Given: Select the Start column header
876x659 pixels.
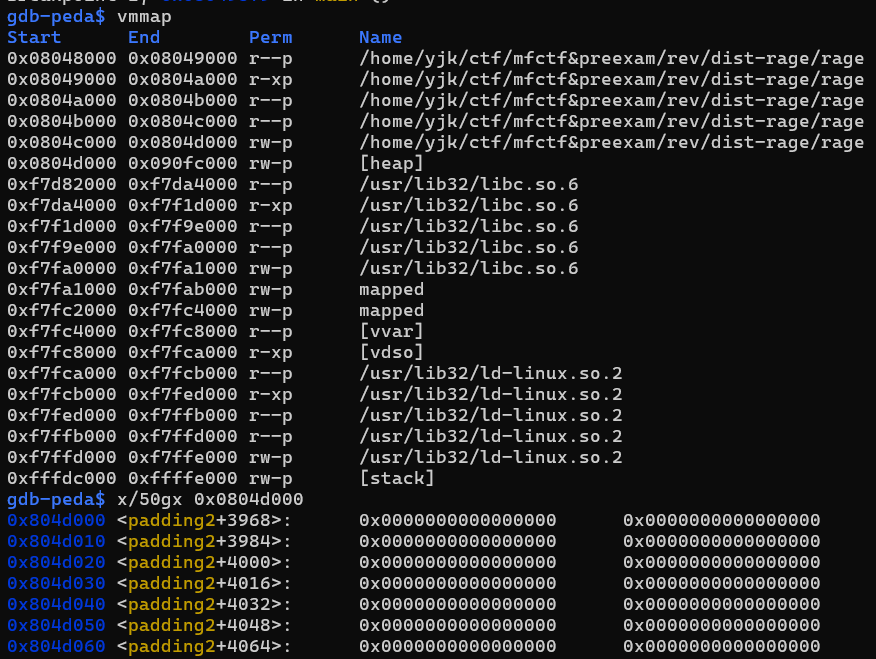Looking at the screenshot, I should tap(34, 38).
